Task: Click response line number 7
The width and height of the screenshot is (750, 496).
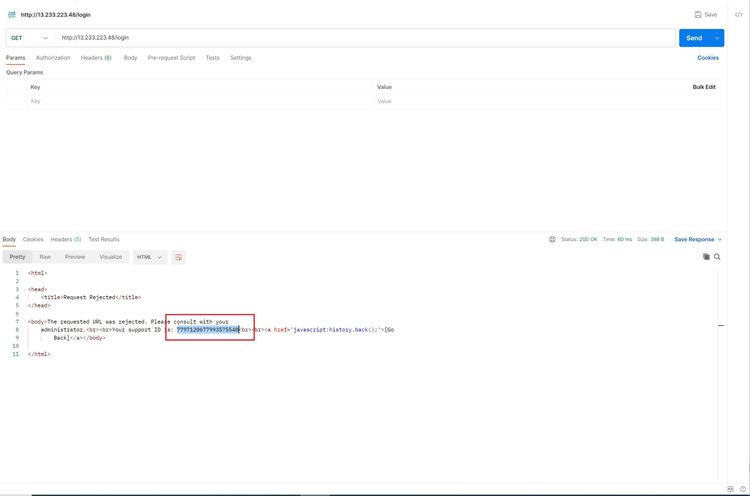Action: [x=17, y=322]
